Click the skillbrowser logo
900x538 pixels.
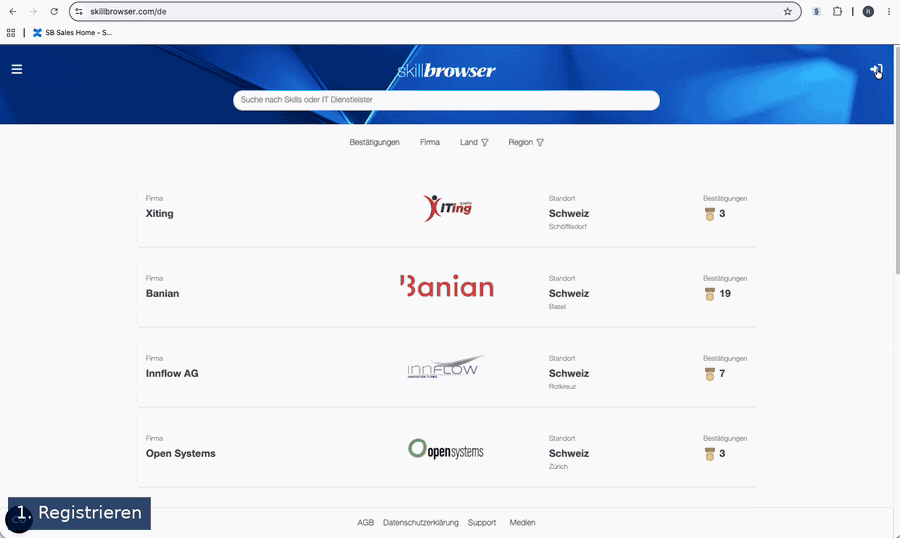click(446, 71)
